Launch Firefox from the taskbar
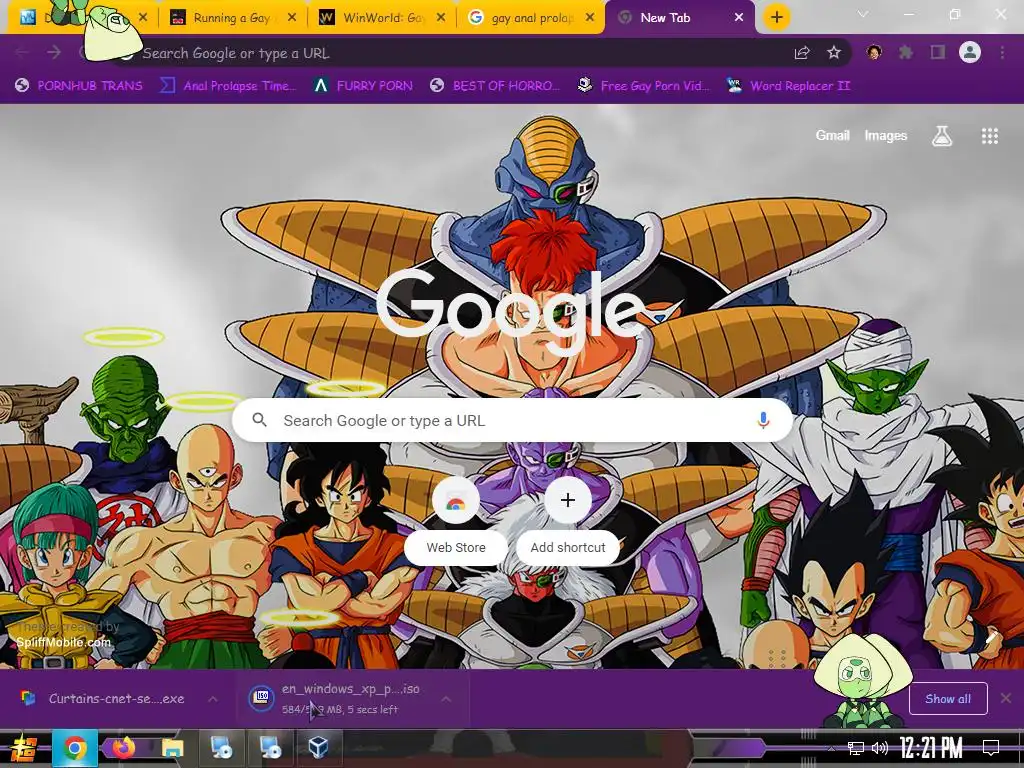The width and height of the screenshot is (1024, 768). point(123,747)
